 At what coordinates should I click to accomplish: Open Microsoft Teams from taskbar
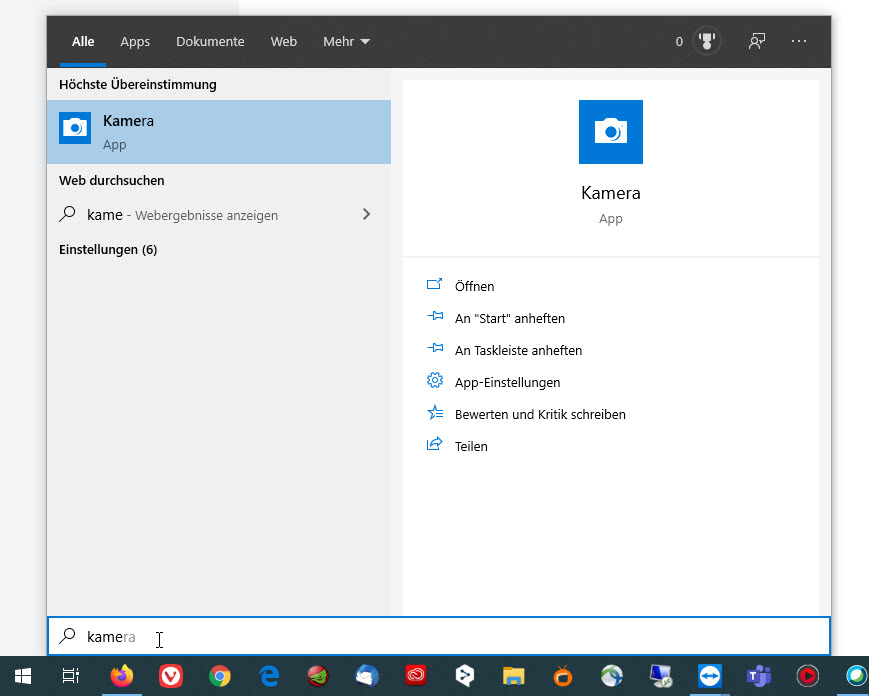point(760,676)
